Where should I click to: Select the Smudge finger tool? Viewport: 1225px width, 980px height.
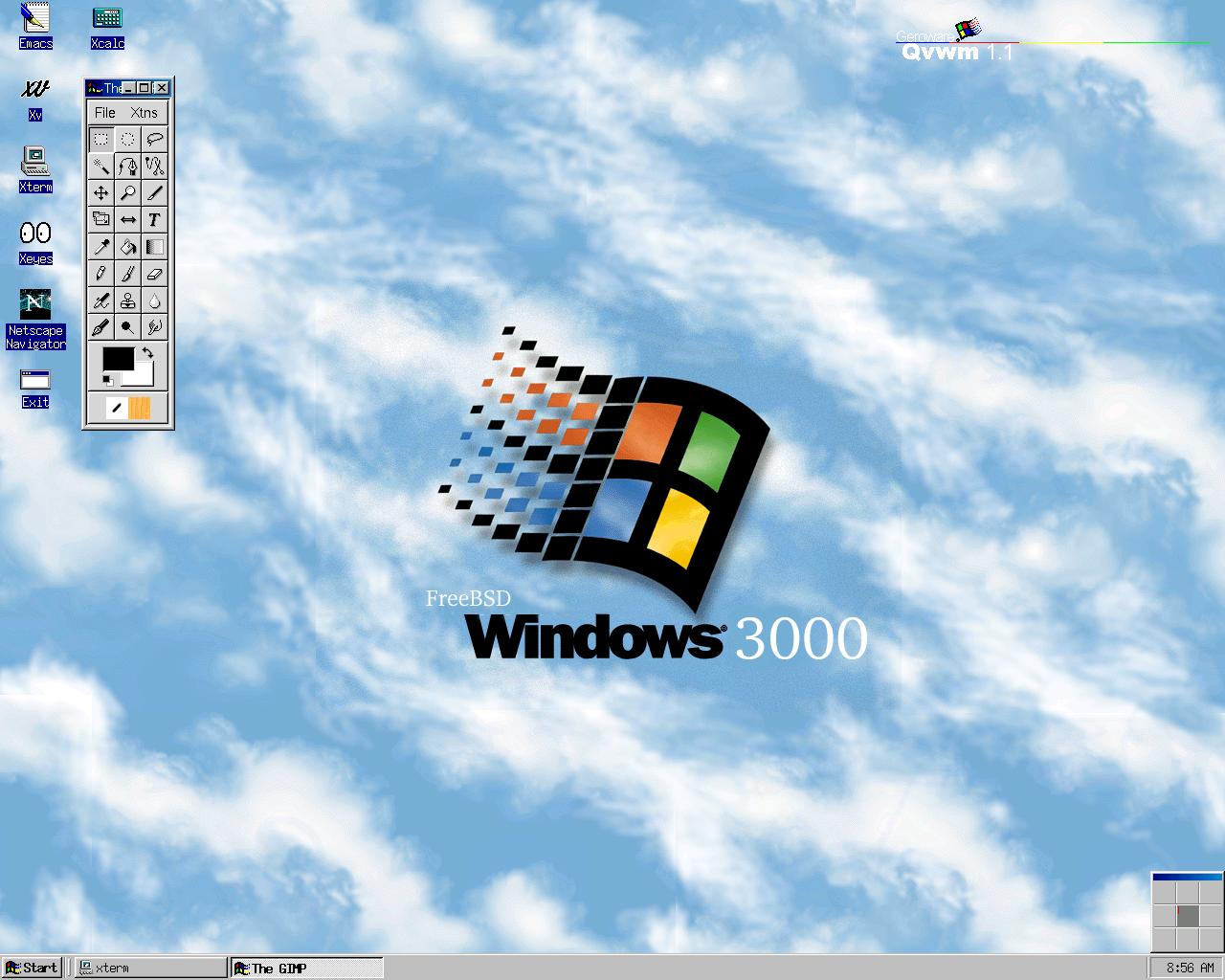(154, 326)
